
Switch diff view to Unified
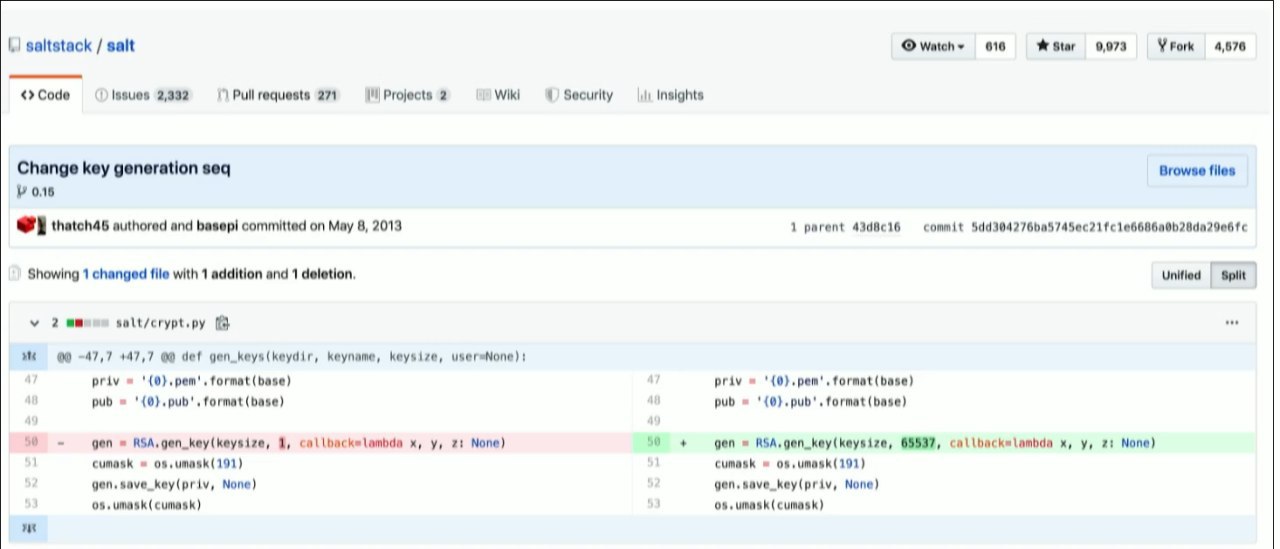pyautogui.click(x=1180, y=275)
